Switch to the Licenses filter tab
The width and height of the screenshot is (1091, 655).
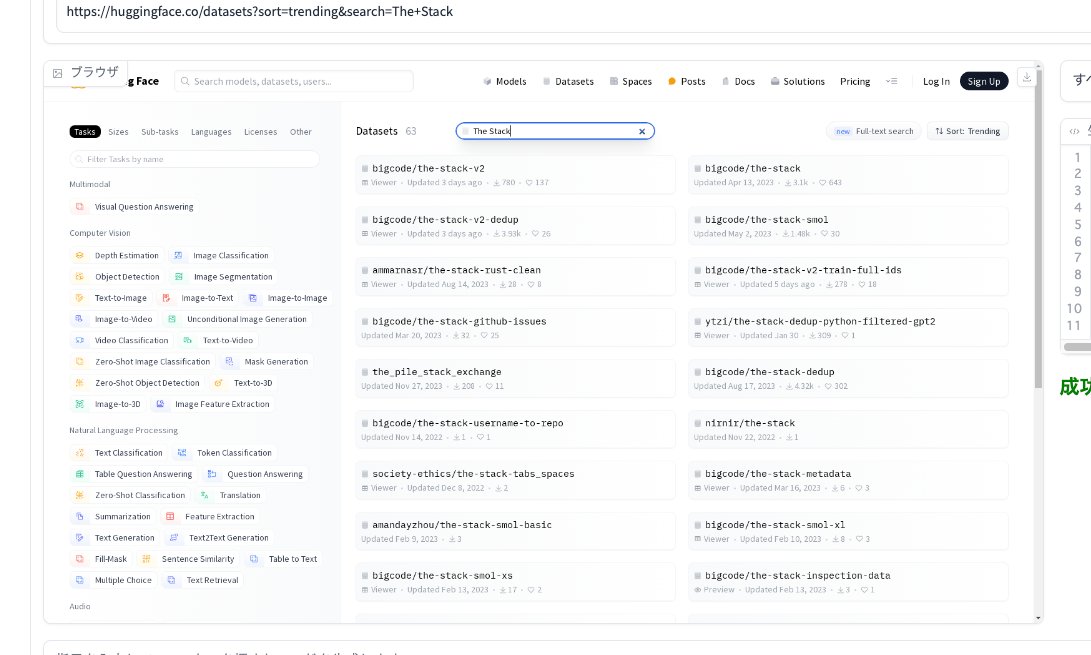pyautogui.click(x=260, y=132)
